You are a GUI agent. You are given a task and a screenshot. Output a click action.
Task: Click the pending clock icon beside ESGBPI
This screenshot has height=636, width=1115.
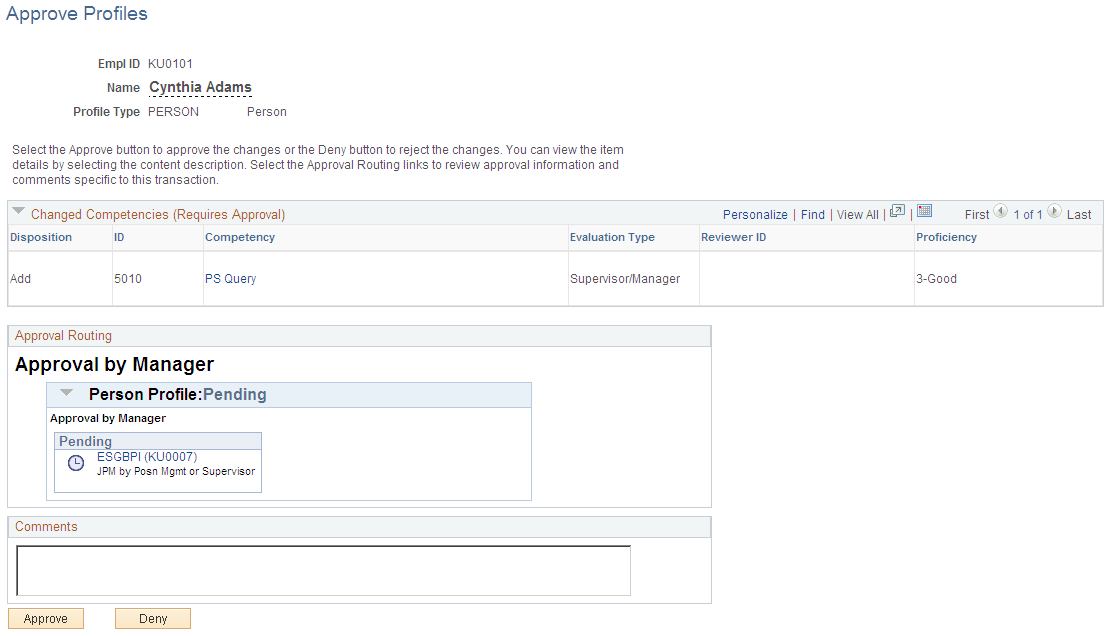75,462
